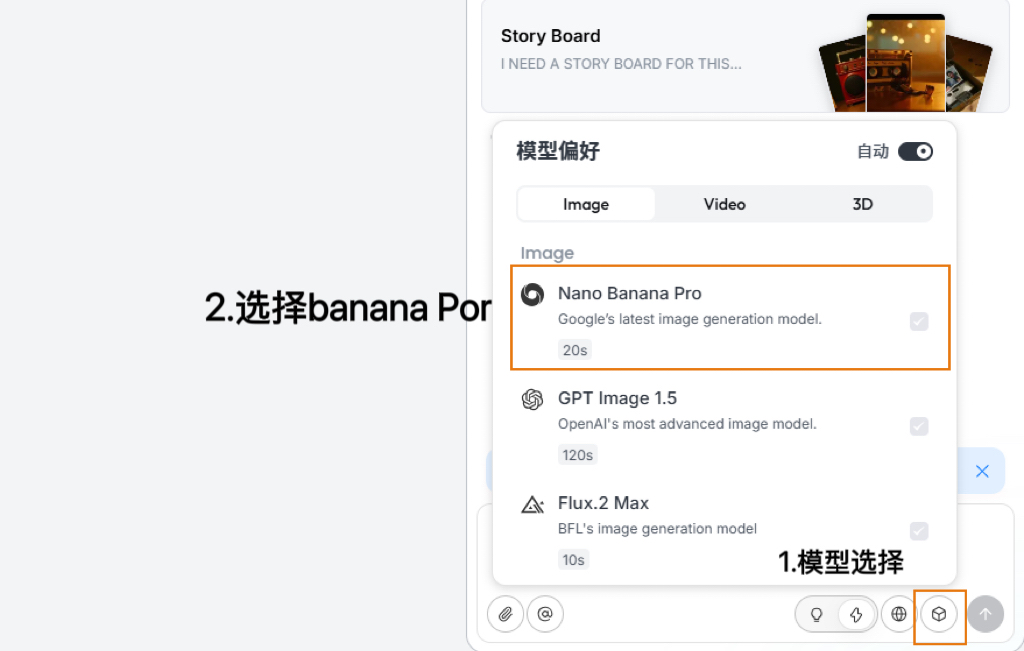Open the Story Board card
1024x651 pixels.
[745, 56]
